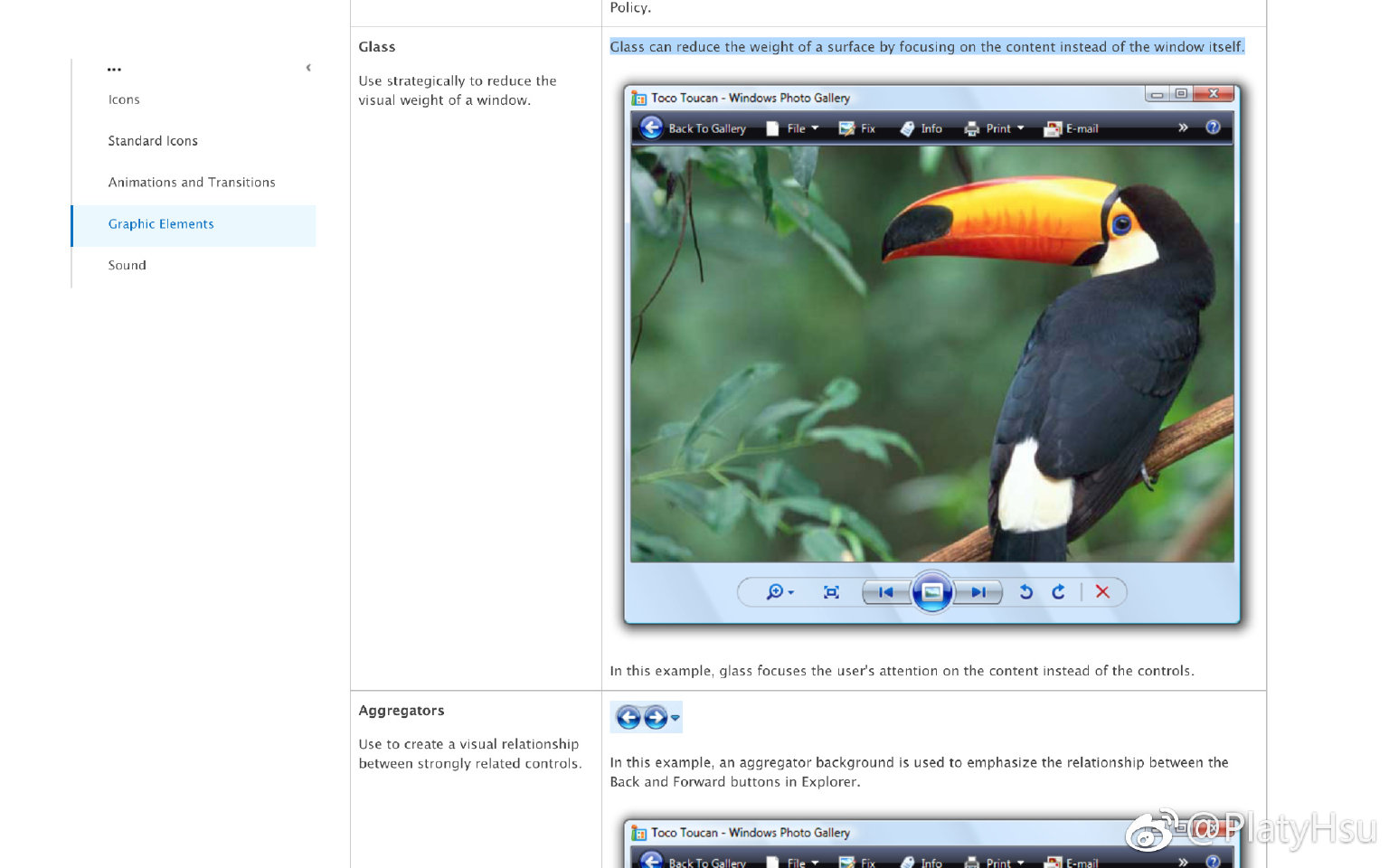This screenshot has width=1389, height=868.
Task: Click the aggregator Forward arrow button
Action: (x=656, y=718)
